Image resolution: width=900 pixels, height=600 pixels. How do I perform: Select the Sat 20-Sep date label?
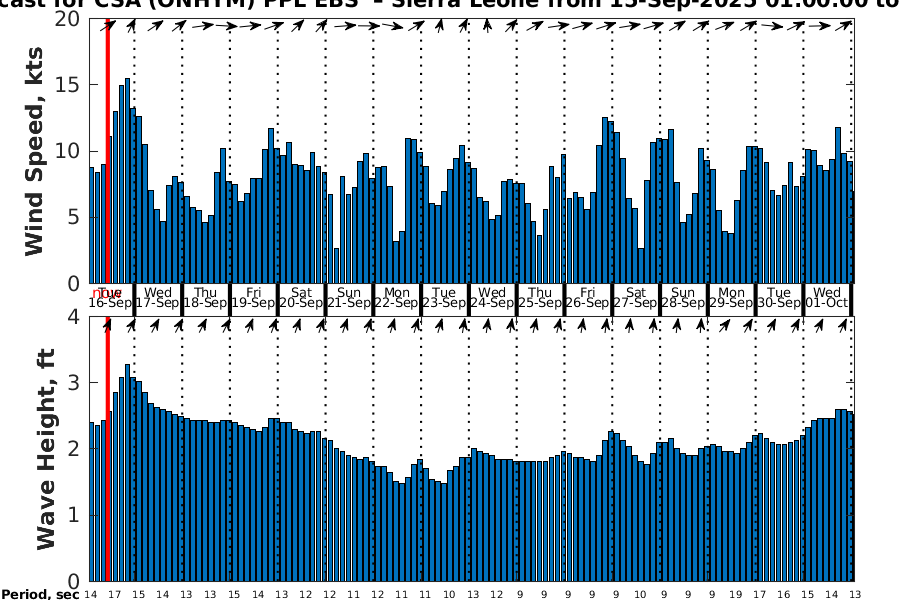[301, 298]
